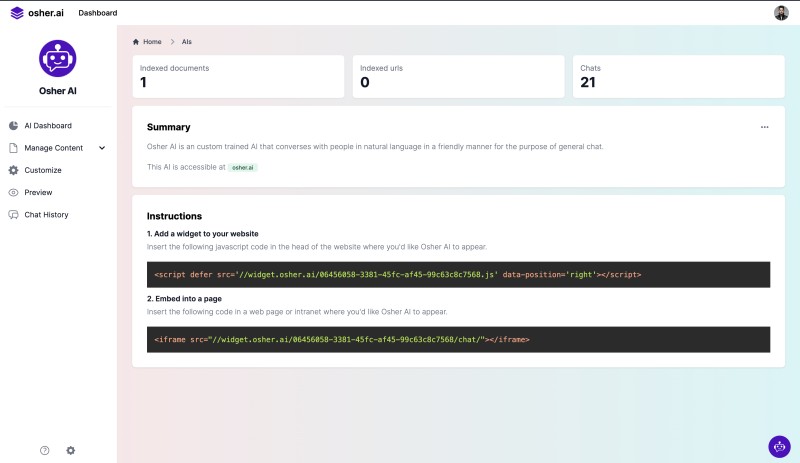This screenshot has height=463, width=800.
Task: Open the user profile avatar
Action: click(781, 13)
